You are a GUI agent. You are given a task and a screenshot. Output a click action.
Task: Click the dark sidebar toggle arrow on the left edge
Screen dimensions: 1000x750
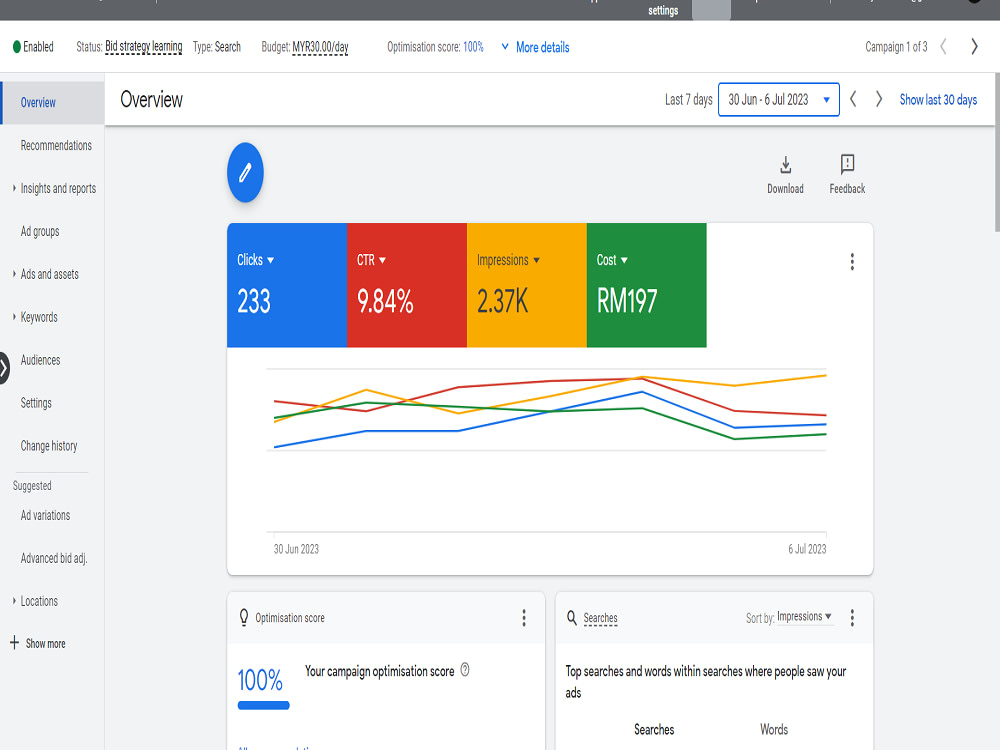point(4,368)
